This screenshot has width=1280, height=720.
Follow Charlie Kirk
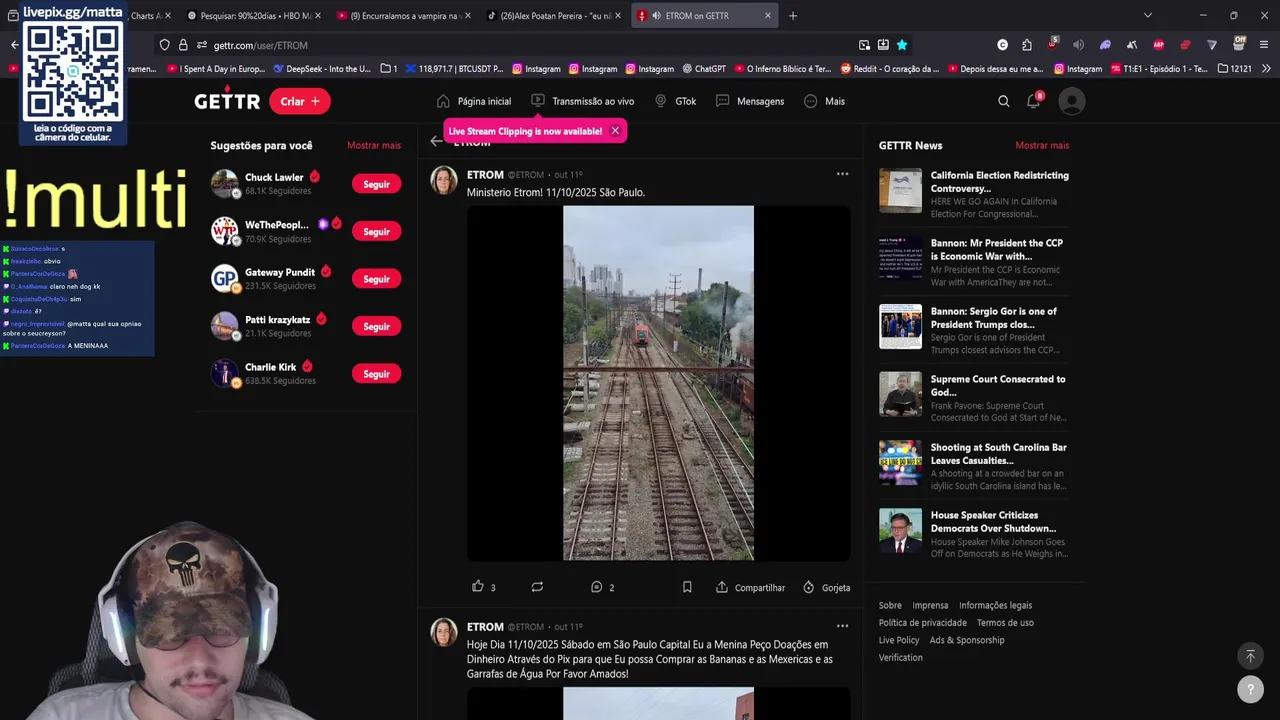click(x=376, y=374)
